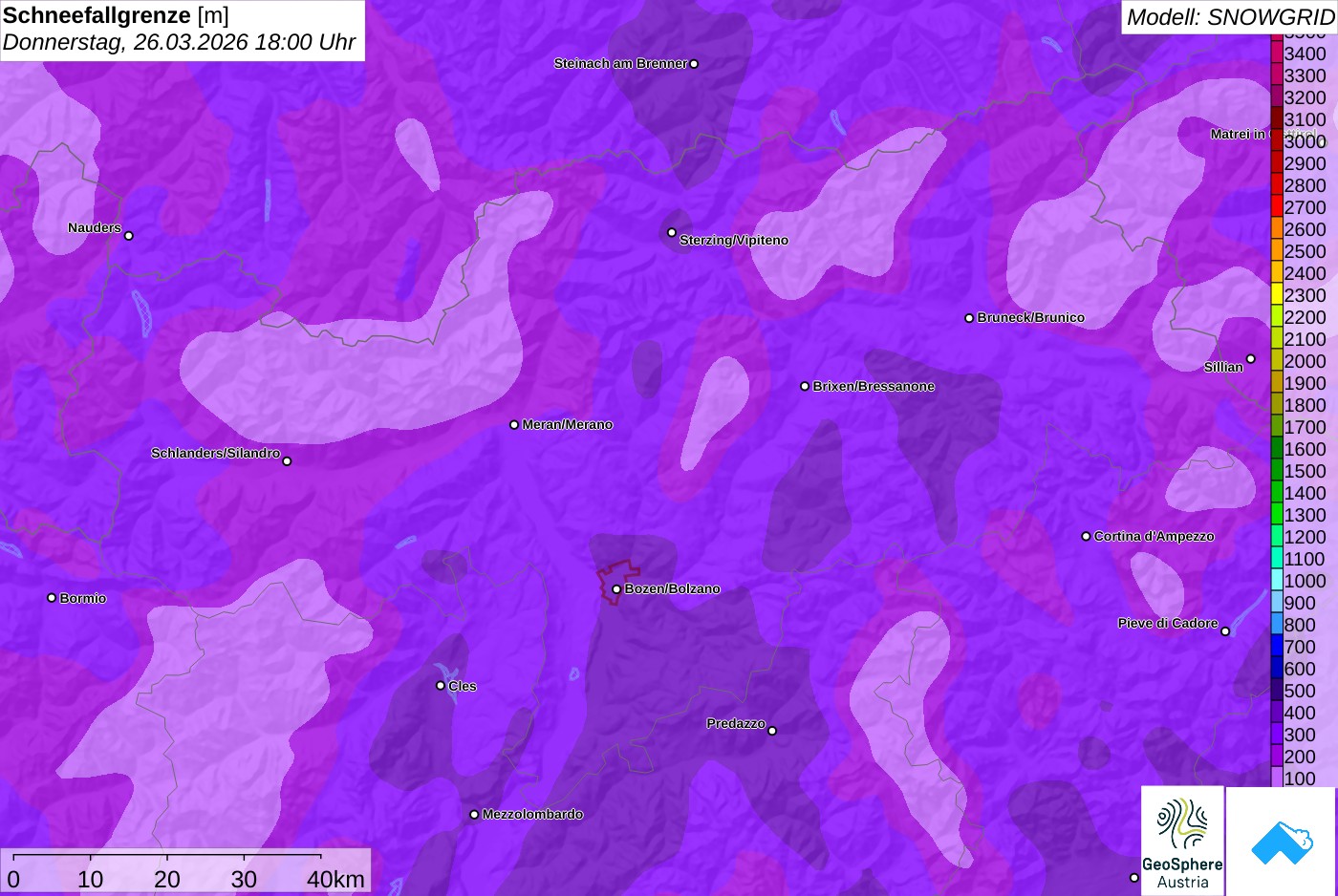This screenshot has width=1338, height=896.
Task: Select the Nauders marker dot
Action: [129, 236]
